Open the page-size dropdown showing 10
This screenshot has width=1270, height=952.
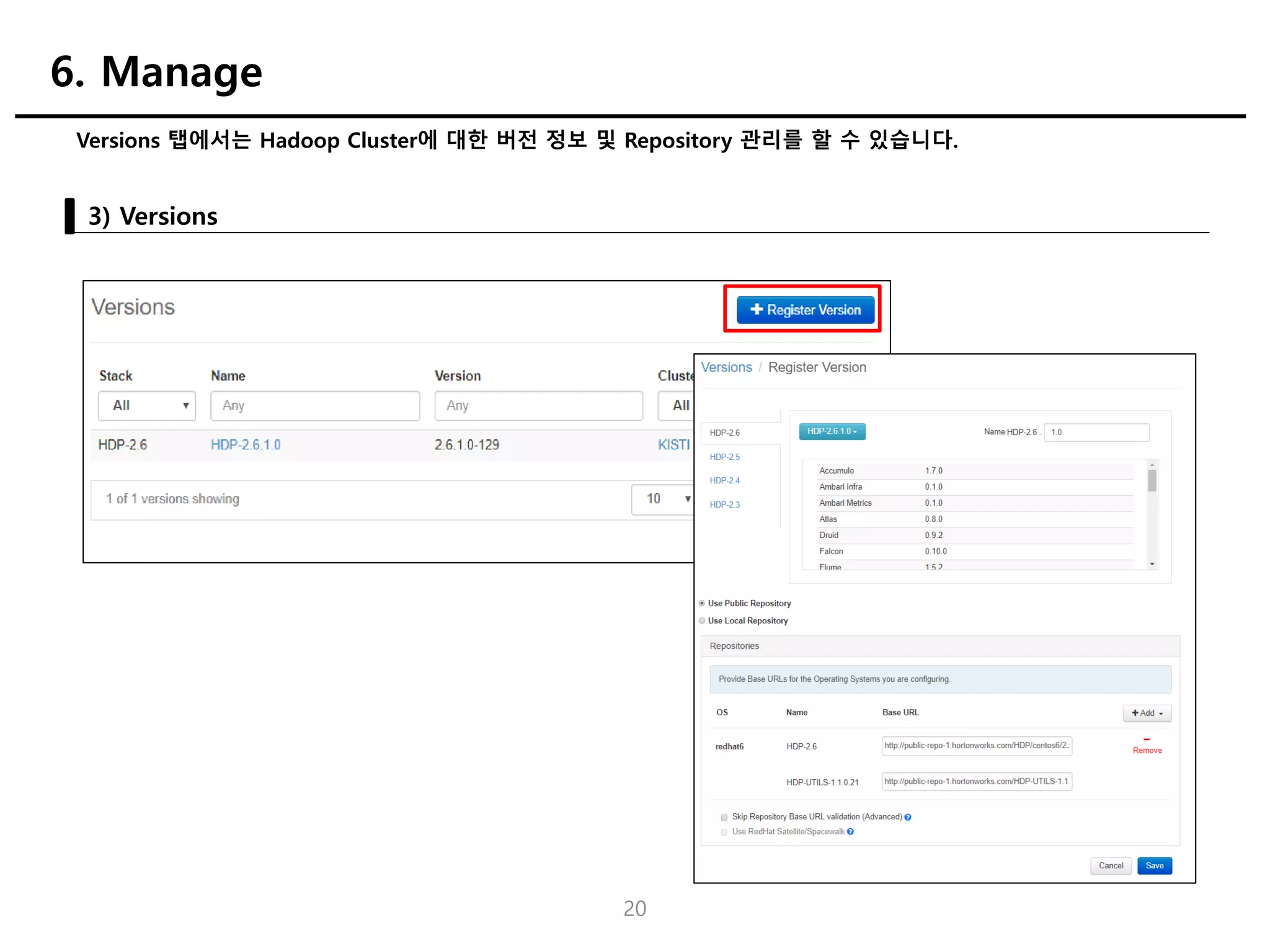662,499
